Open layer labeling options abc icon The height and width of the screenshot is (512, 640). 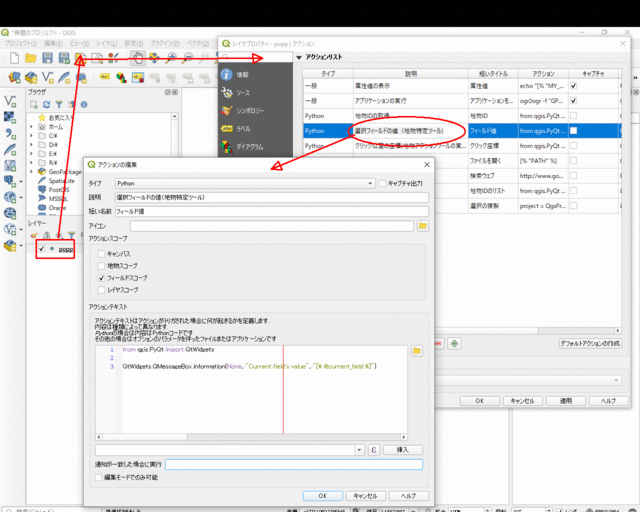click(x=104, y=77)
